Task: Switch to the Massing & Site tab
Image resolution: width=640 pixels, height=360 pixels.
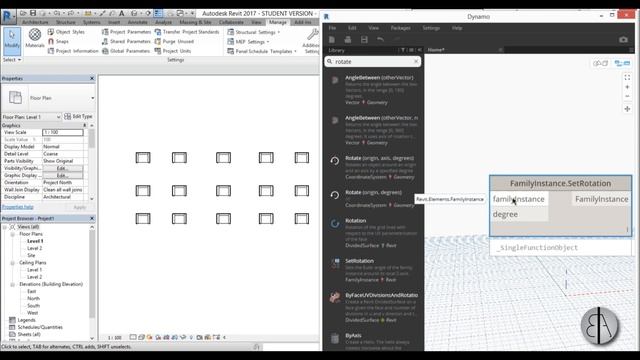Action: click(195, 22)
